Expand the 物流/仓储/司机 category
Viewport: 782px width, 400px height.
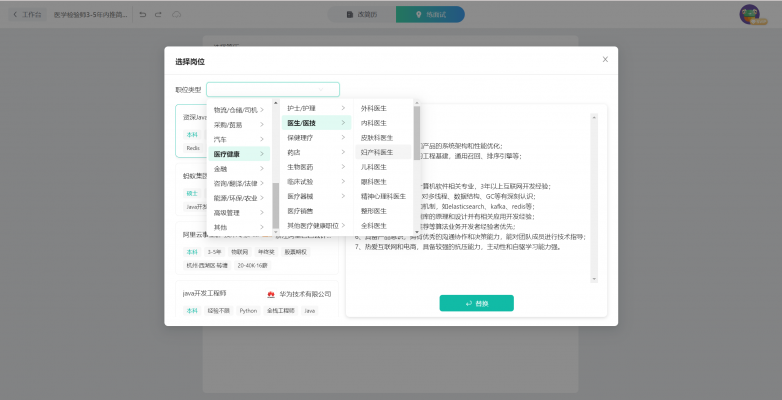point(236,110)
